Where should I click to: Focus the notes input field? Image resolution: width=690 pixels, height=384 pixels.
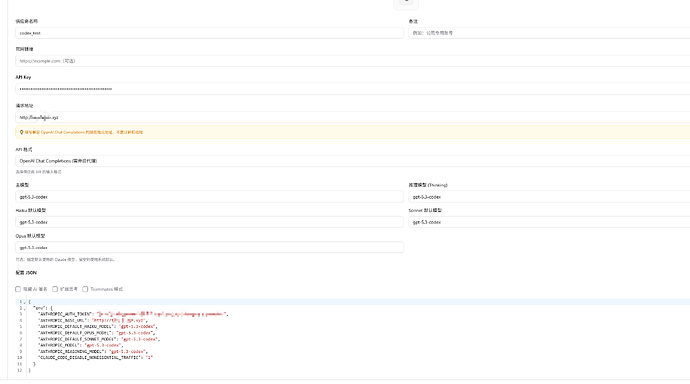(549, 33)
